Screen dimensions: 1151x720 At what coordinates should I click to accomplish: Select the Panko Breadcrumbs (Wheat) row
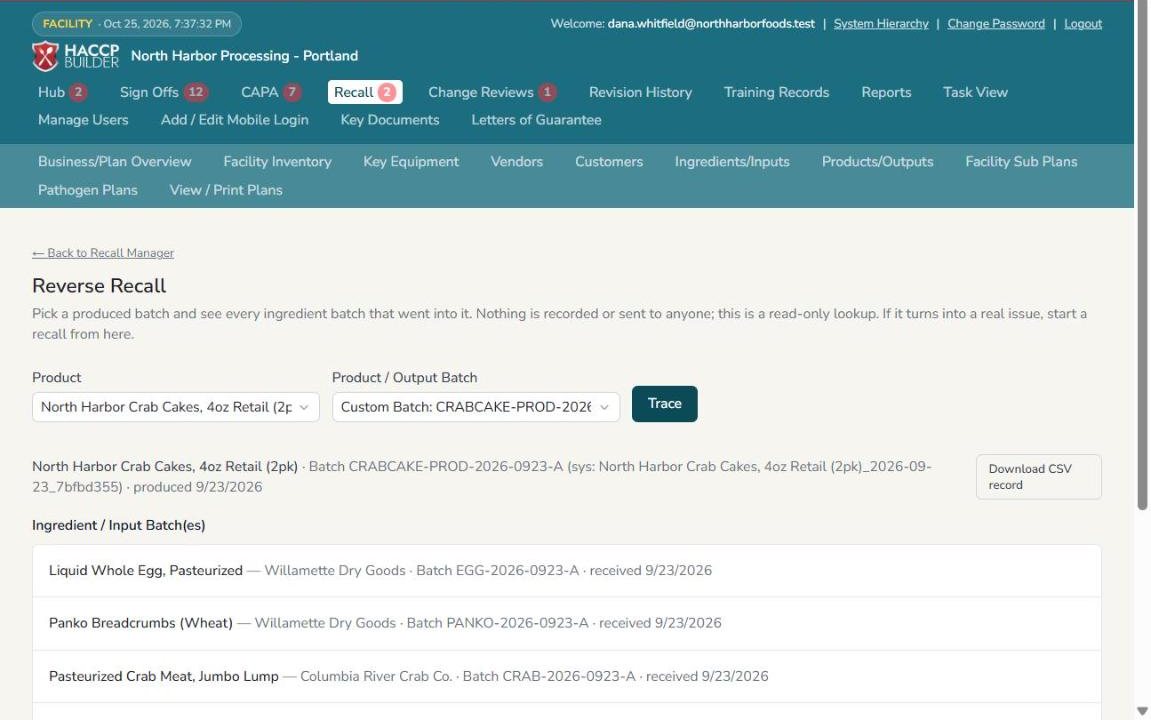coord(567,623)
